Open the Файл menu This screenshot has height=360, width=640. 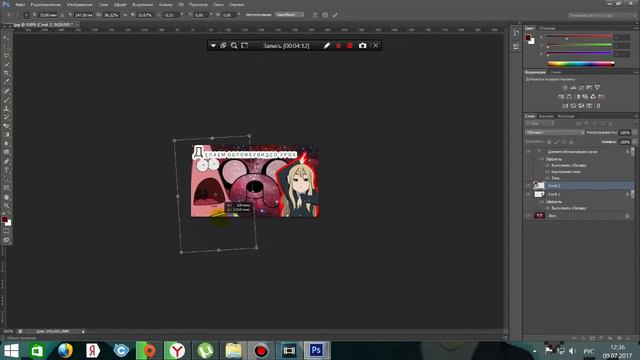click(x=20, y=4)
